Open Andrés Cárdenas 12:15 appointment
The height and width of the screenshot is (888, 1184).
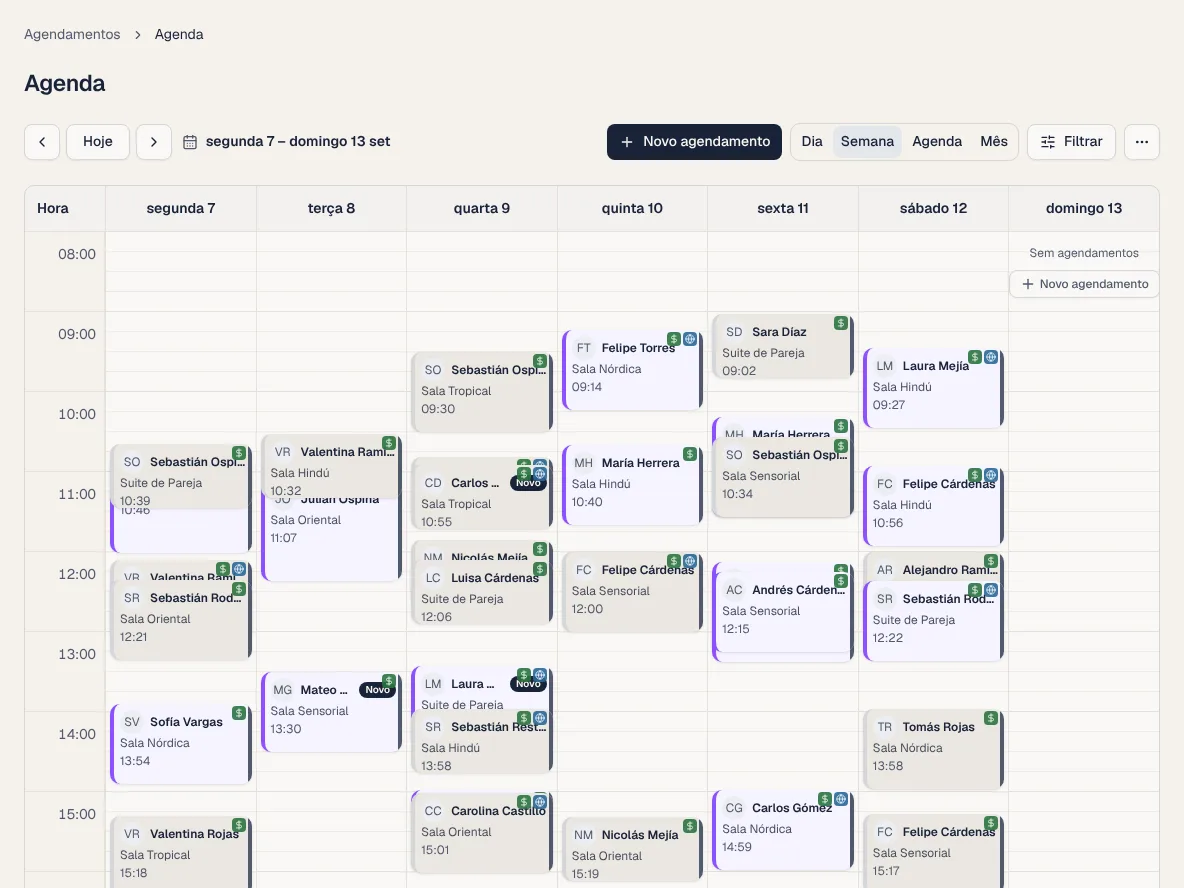[783, 612]
